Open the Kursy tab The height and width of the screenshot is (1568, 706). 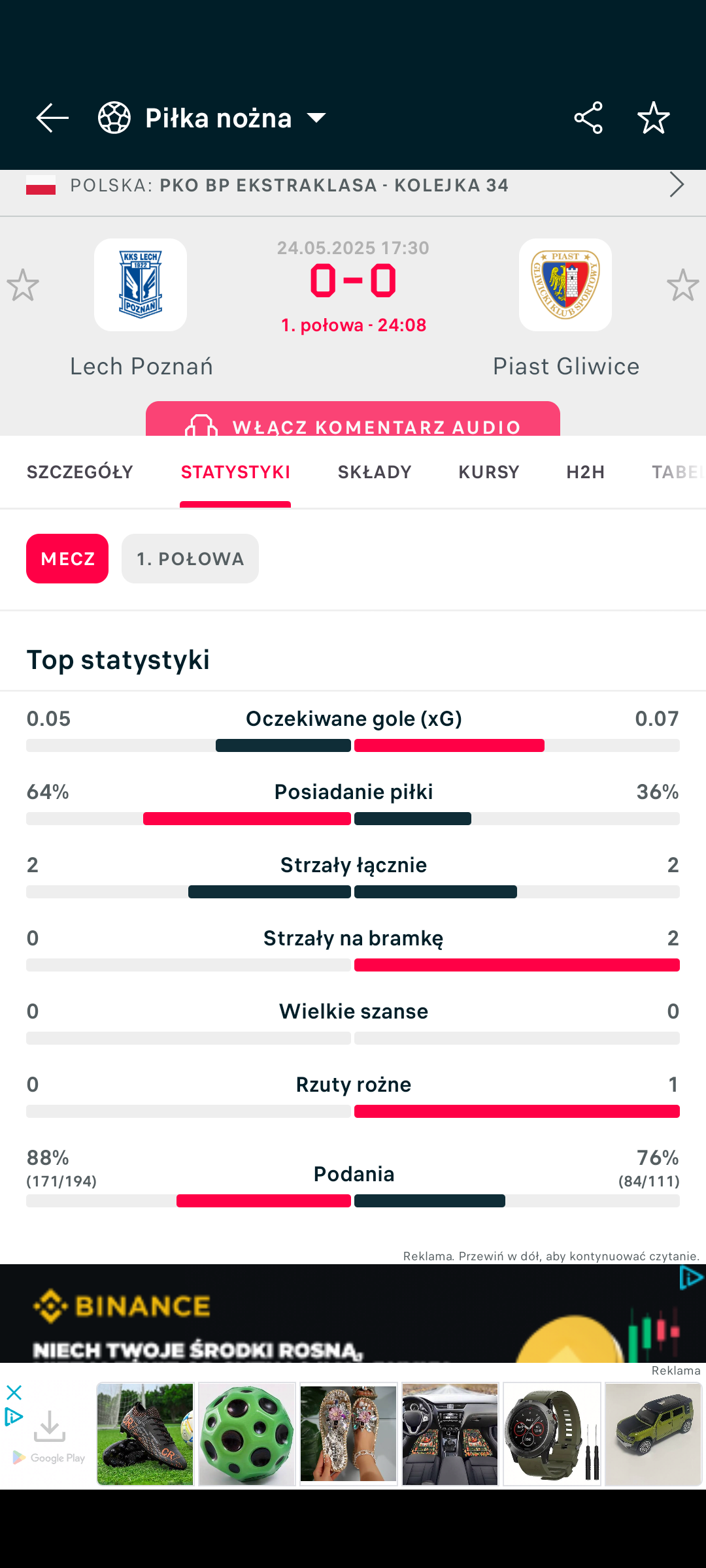(x=489, y=472)
